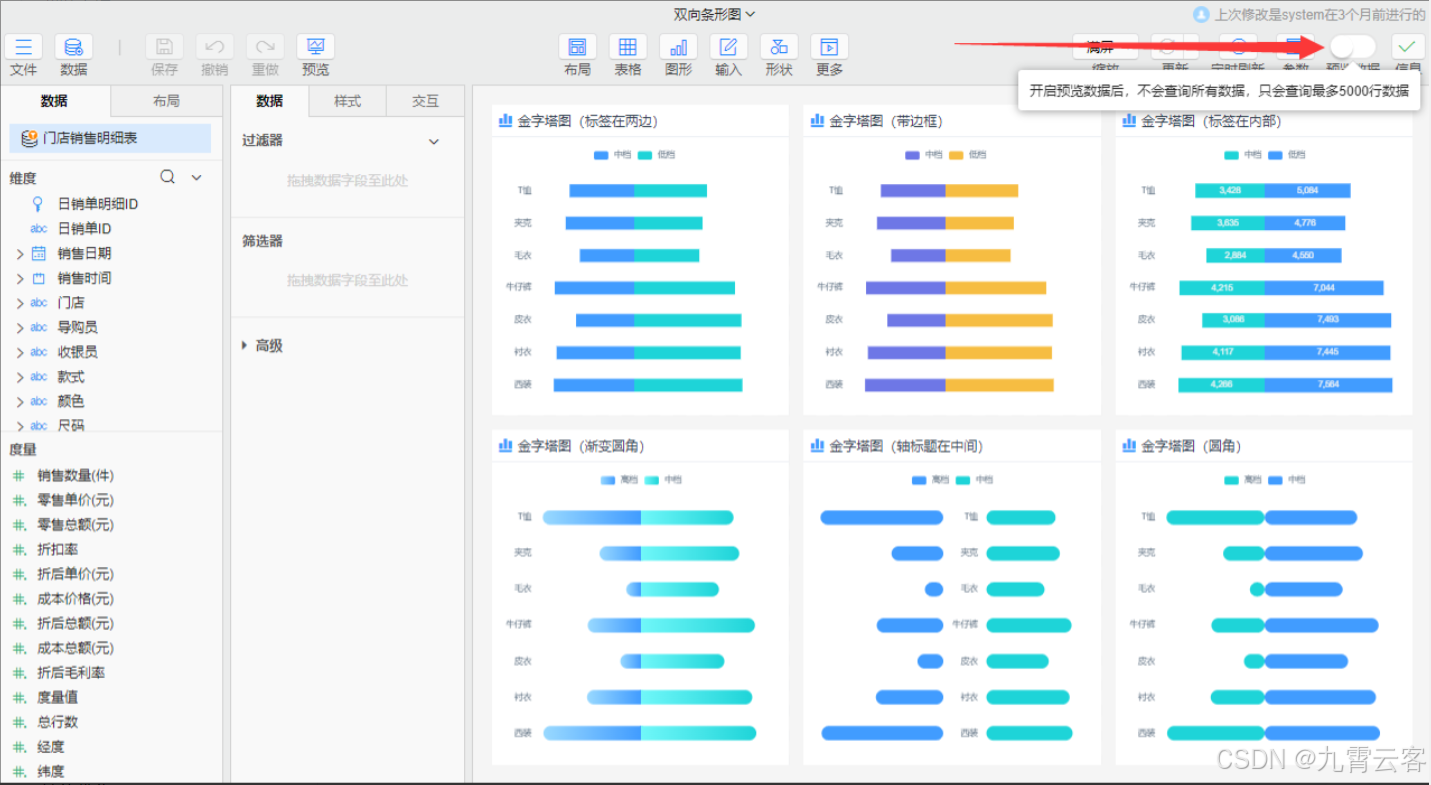Expand the 销售时间 tree node

click(20, 278)
